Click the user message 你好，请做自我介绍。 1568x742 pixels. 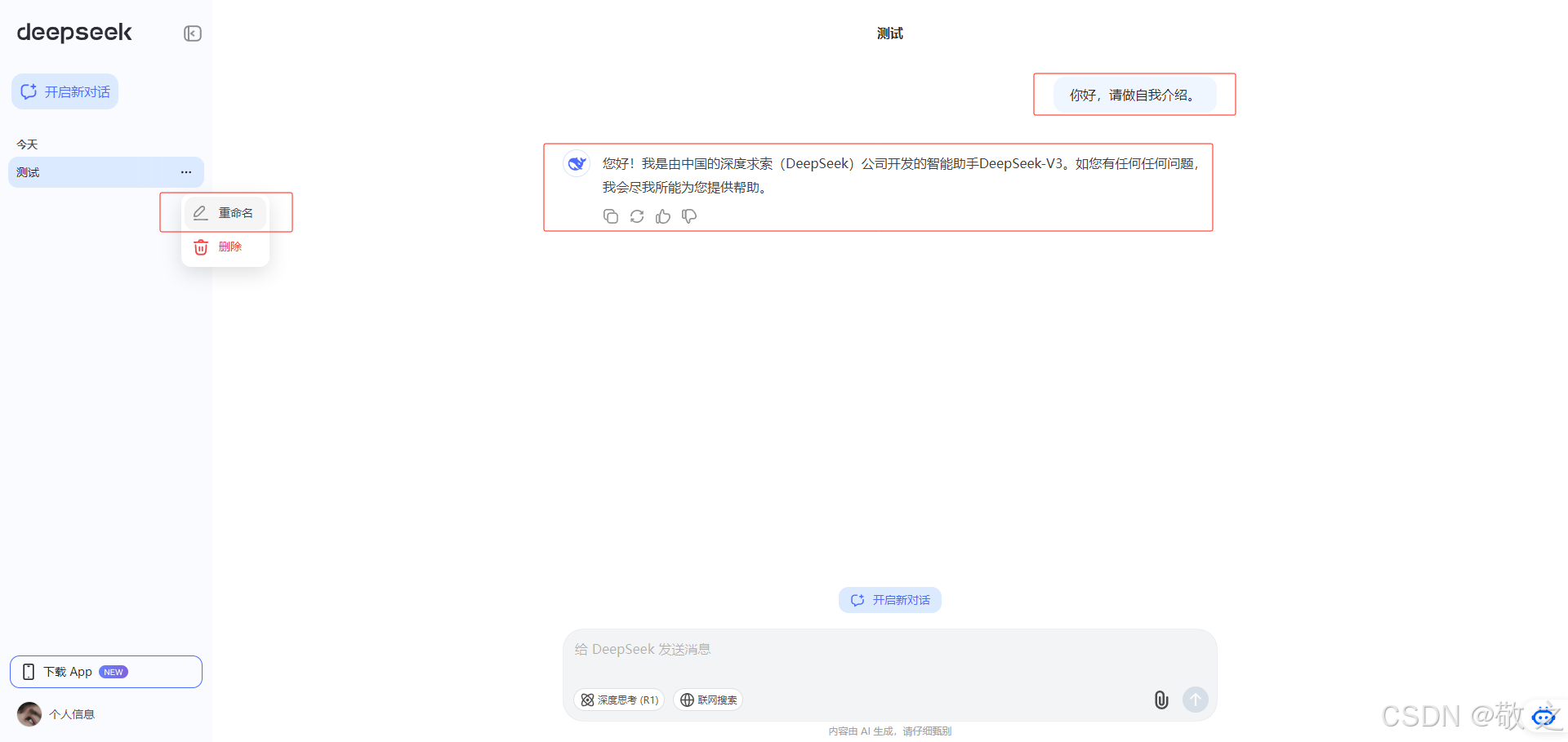(1134, 95)
